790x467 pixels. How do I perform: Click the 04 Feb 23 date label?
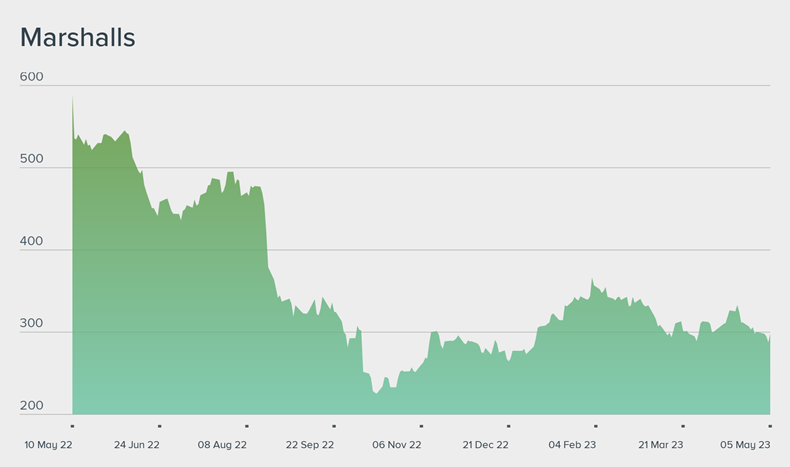click(573, 444)
